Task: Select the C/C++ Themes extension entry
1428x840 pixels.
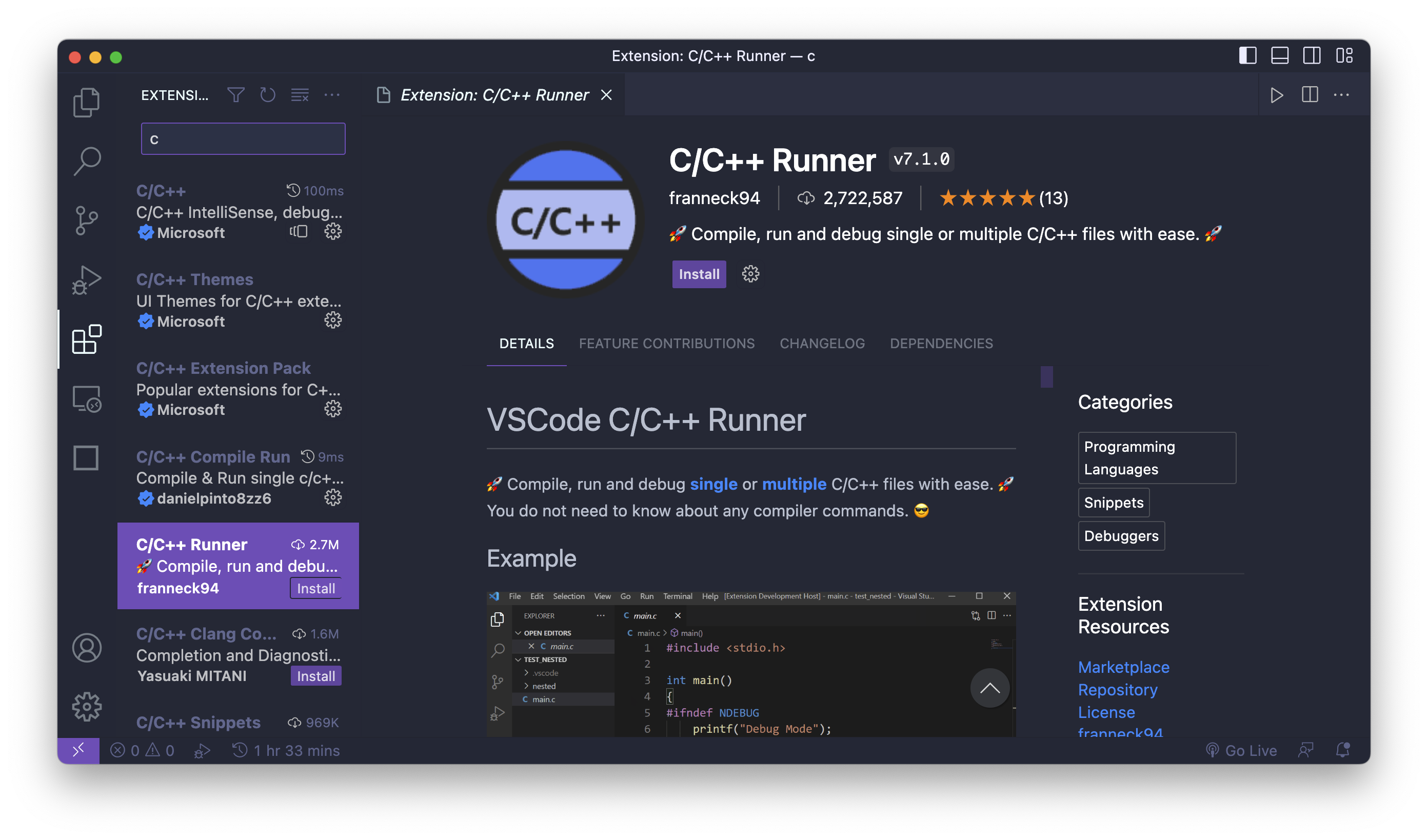Action: 238,301
